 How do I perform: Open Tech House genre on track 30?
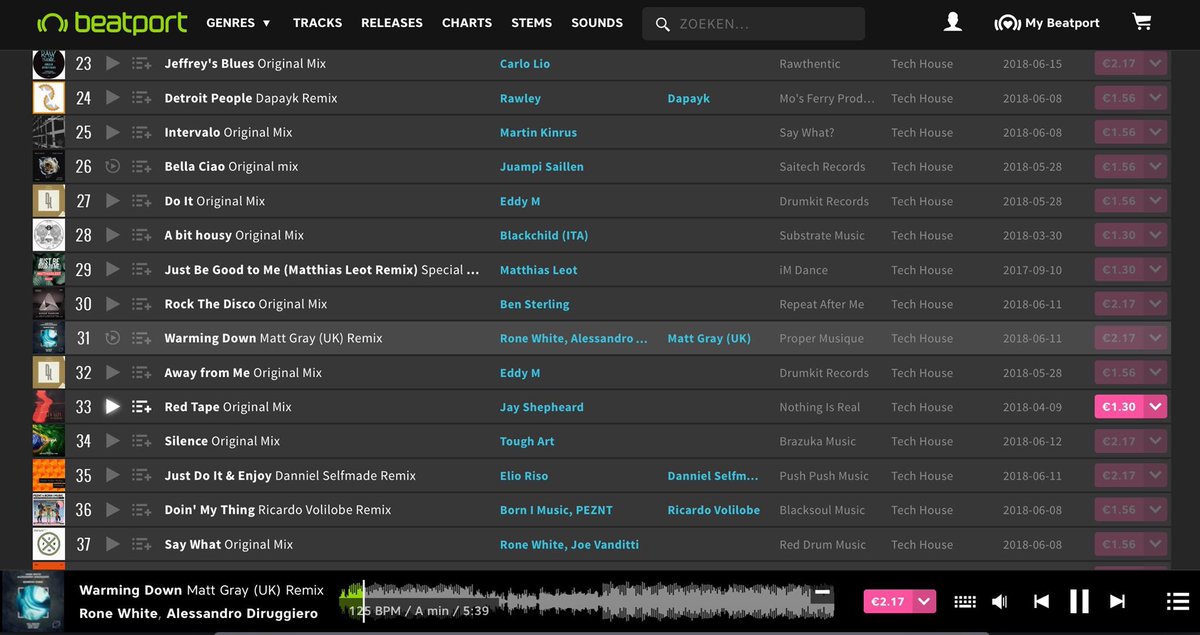pos(922,304)
